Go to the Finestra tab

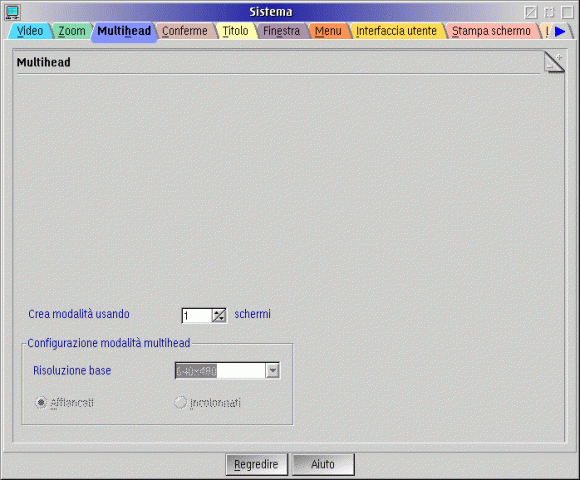pos(281,31)
